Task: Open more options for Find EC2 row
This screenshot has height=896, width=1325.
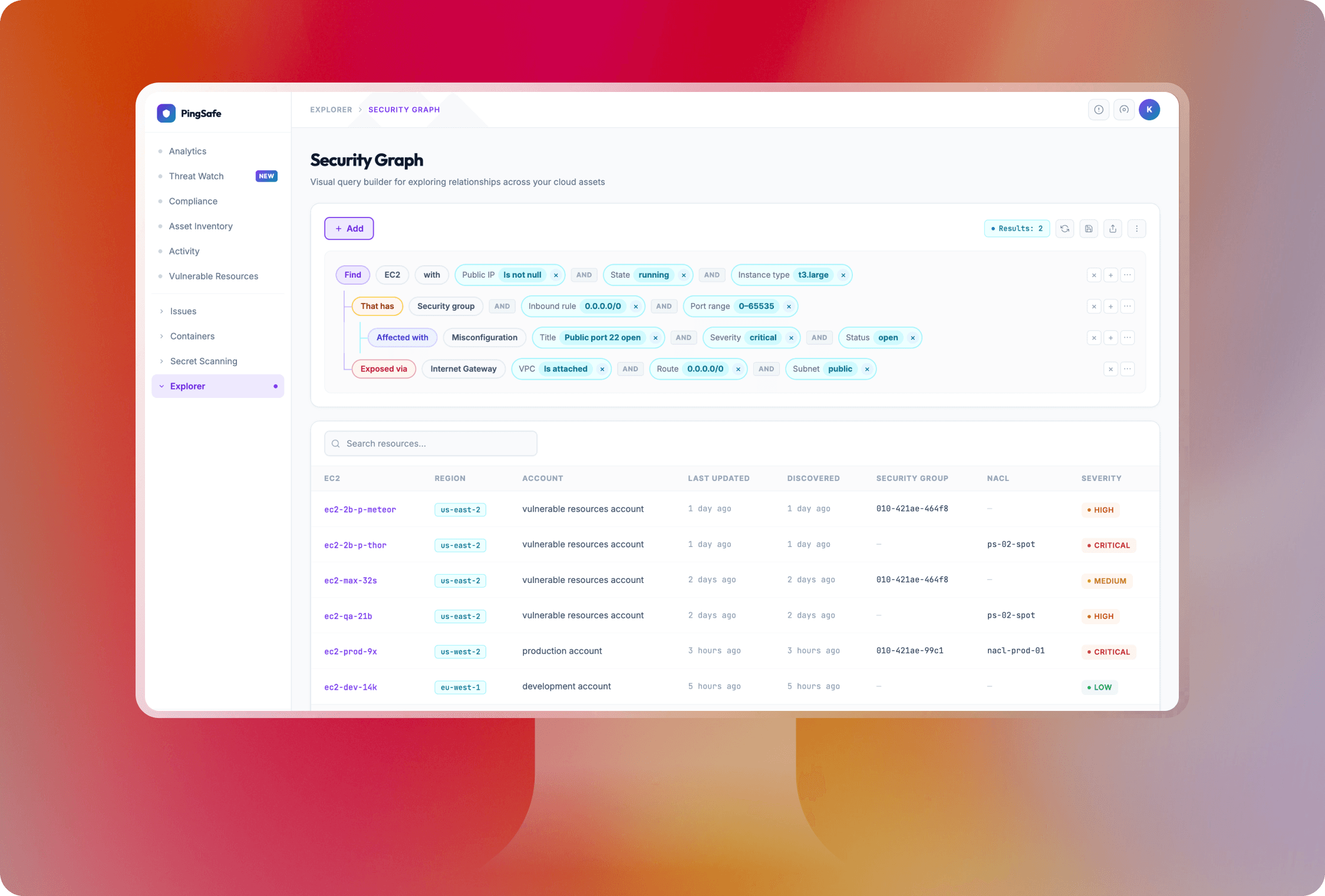Action: coord(1127,275)
